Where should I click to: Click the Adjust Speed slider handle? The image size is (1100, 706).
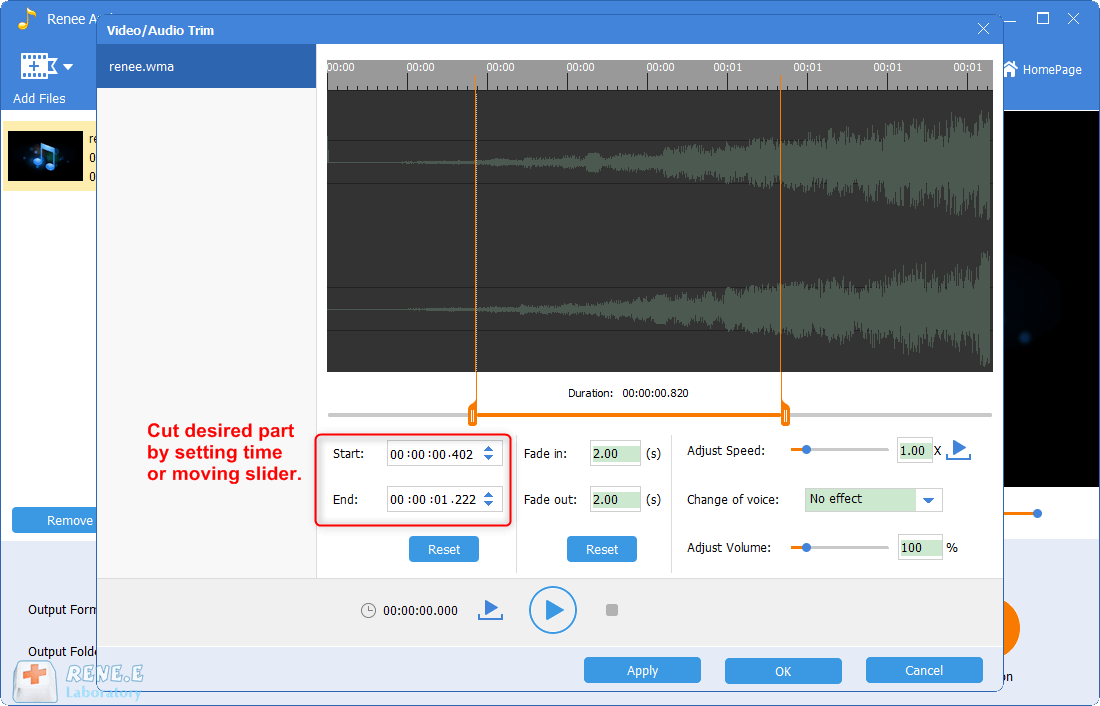tap(807, 450)
